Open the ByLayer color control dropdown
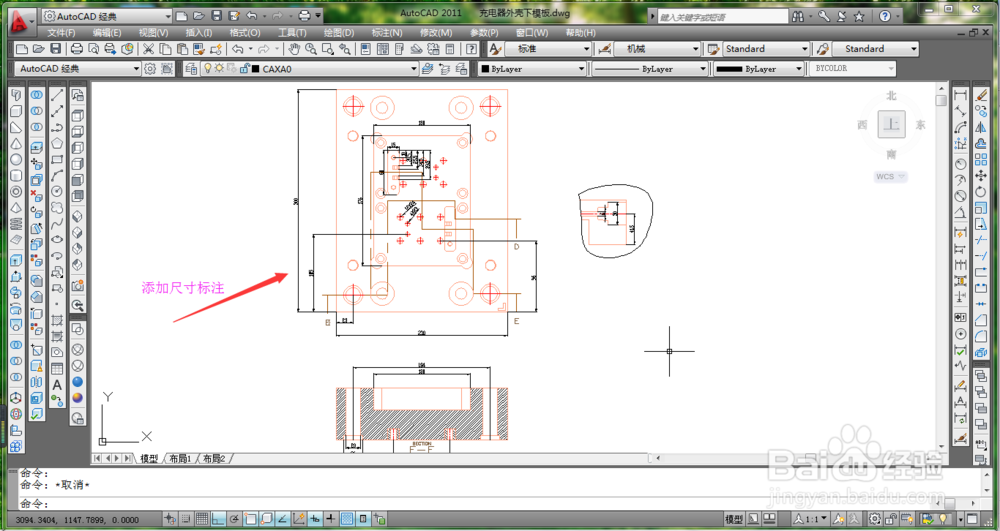The image size is (1000, 531). [x=533, y=69]
